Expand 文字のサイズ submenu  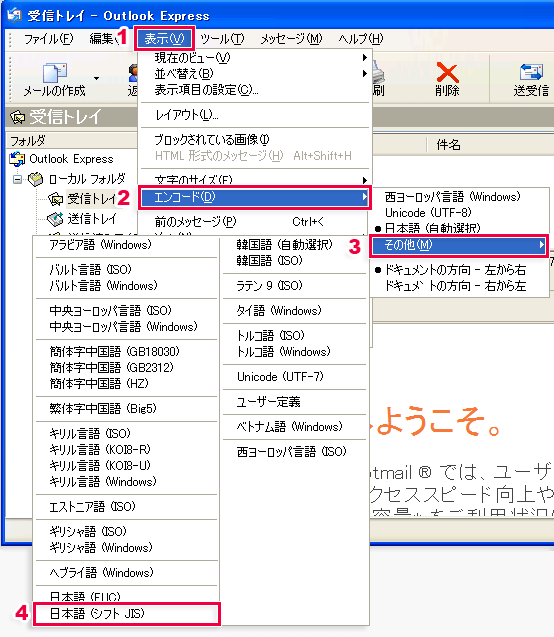pos(255,179)
